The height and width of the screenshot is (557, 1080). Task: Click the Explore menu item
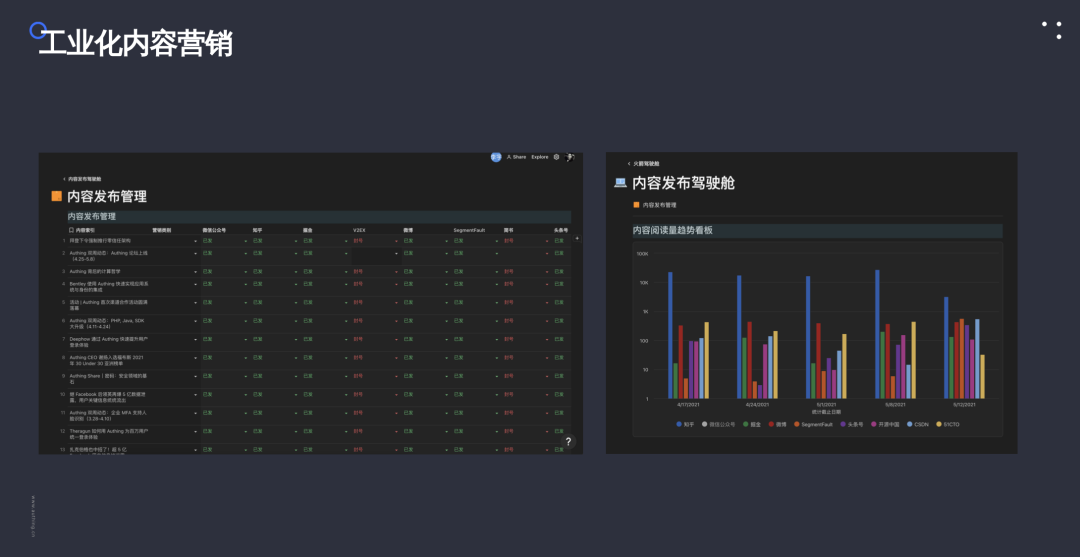tap(540, 157)
